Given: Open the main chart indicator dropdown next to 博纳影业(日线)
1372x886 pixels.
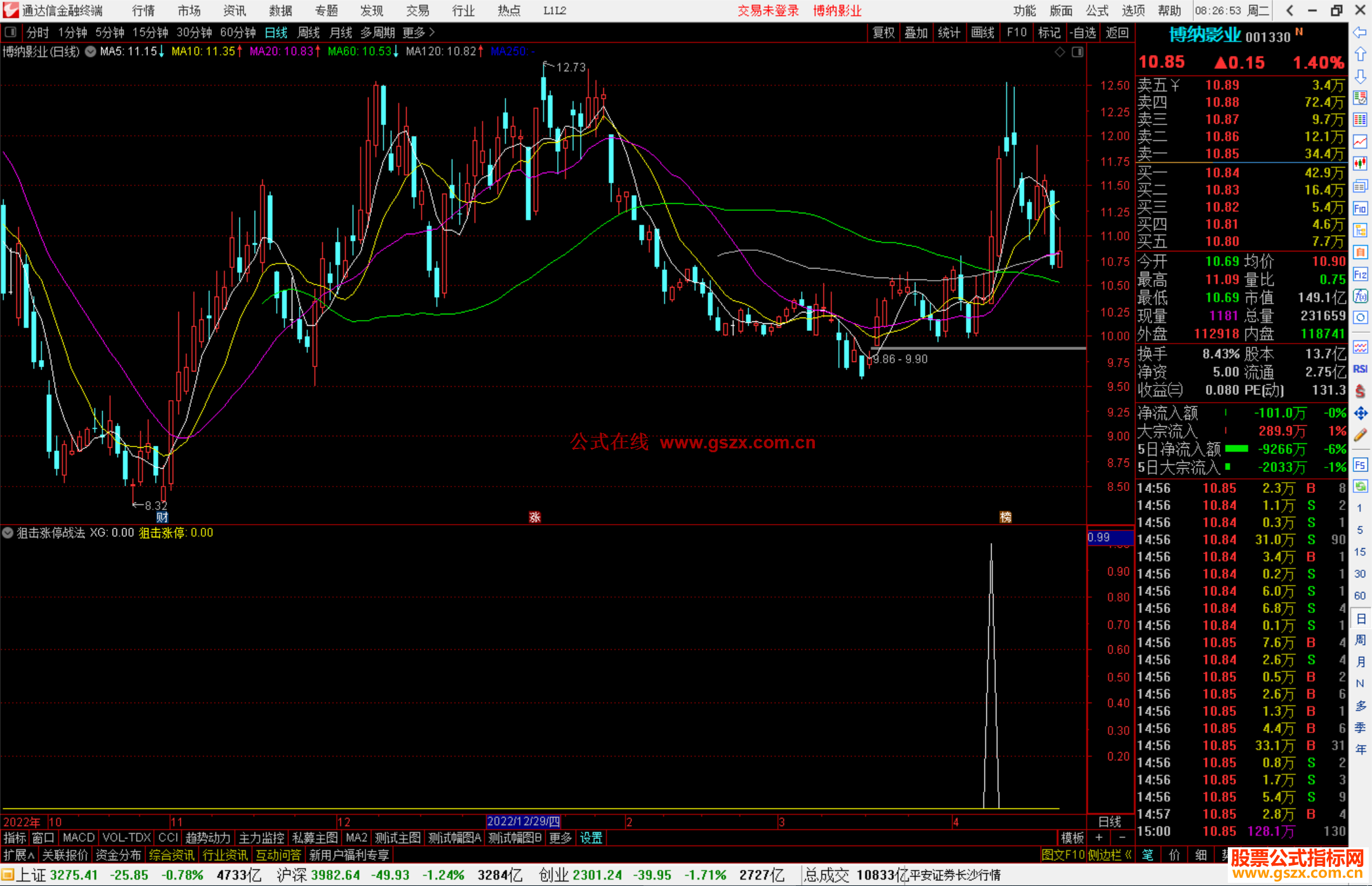Looking at the screenshot, I should pyautogui.click(x=91, y=51).
